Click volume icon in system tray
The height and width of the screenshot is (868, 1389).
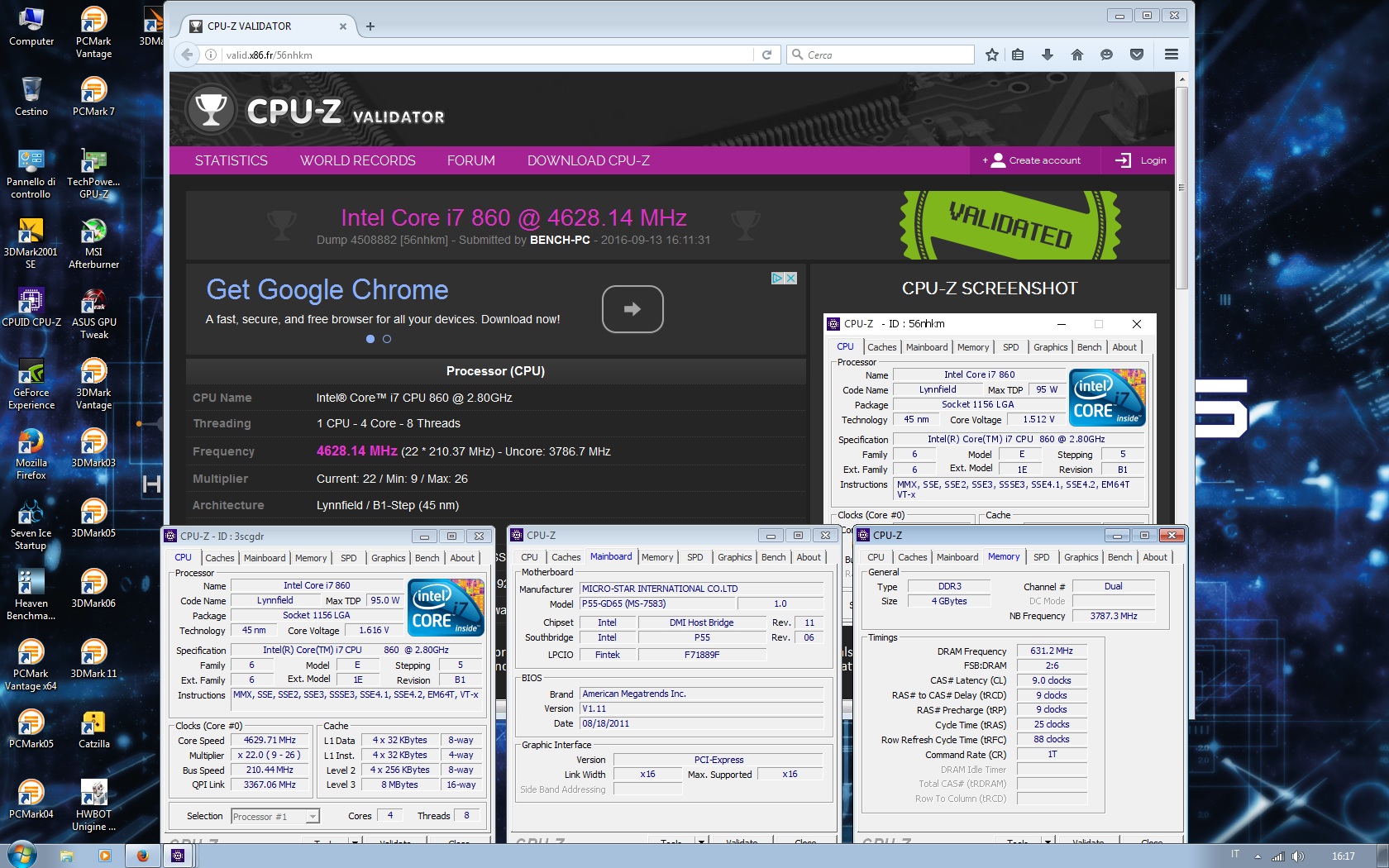coord(1297,856)
